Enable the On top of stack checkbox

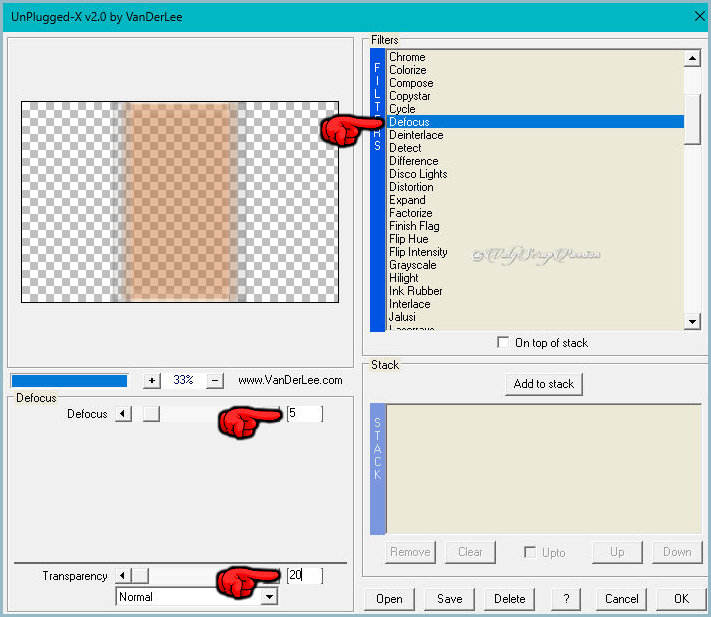pos(503,342)
